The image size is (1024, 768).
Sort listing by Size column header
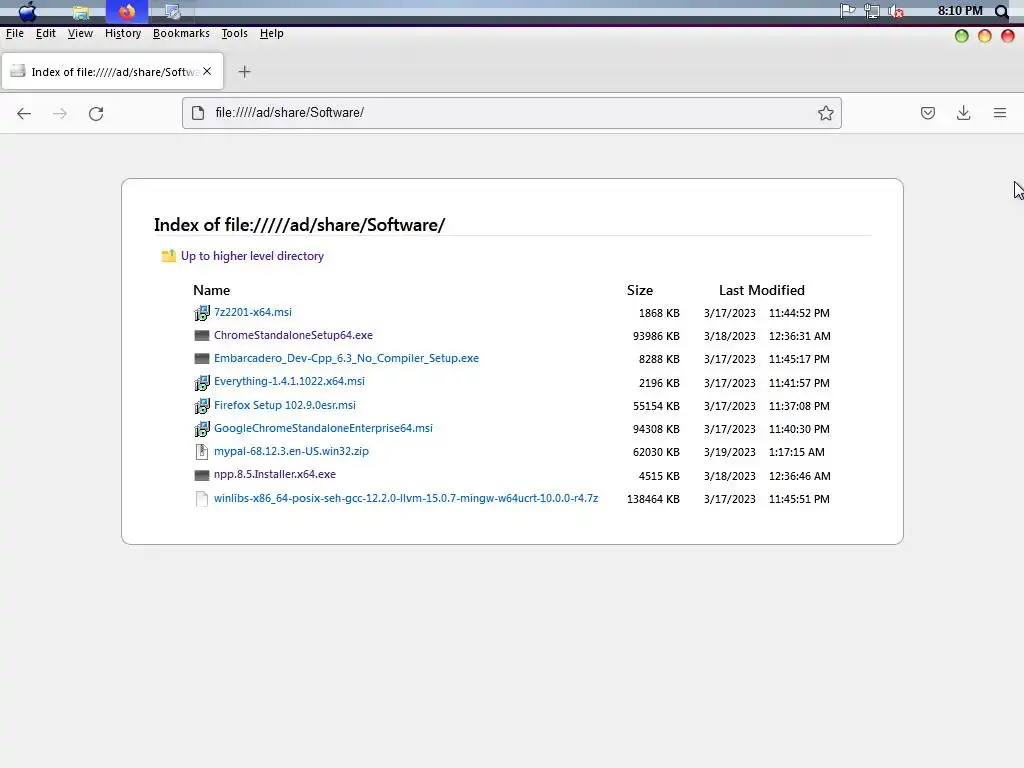(640, 290)
